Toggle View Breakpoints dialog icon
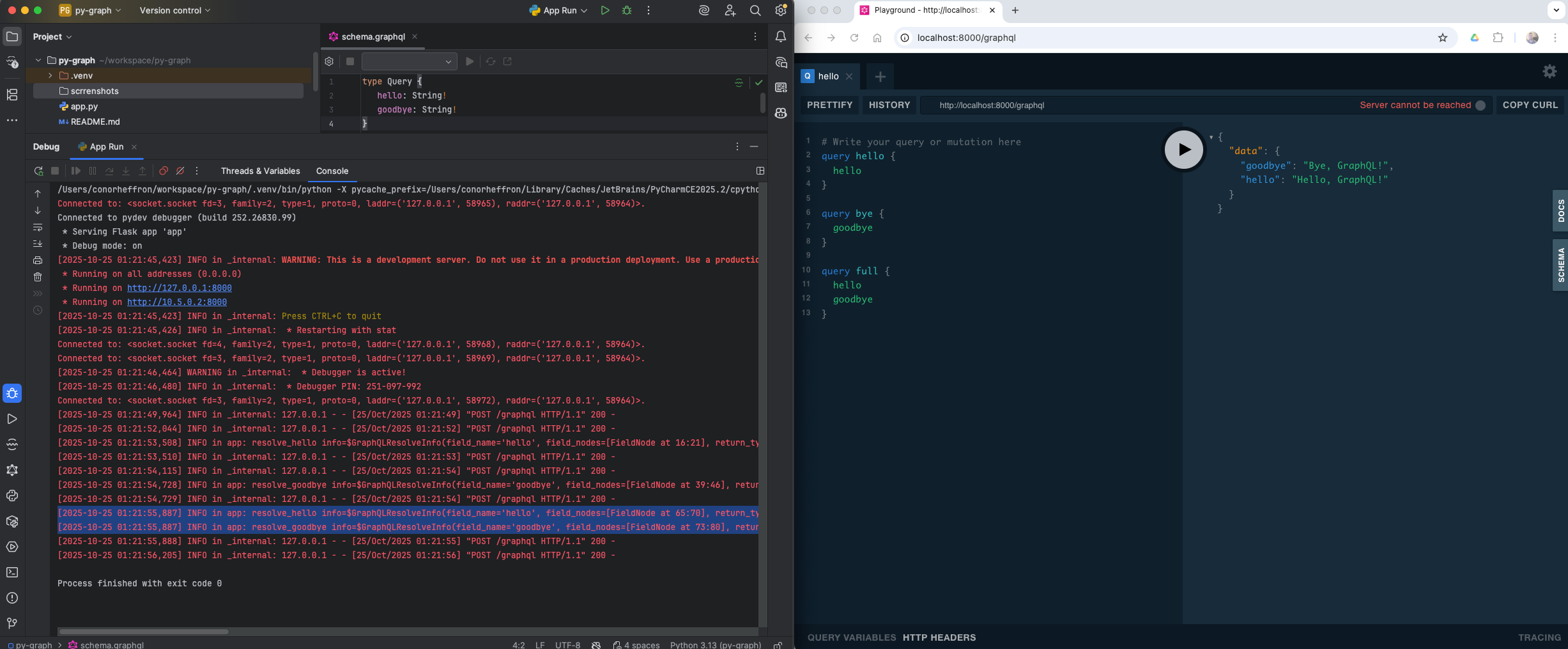This screenshot has height=649, width=1568. click(x=163, y=171)
